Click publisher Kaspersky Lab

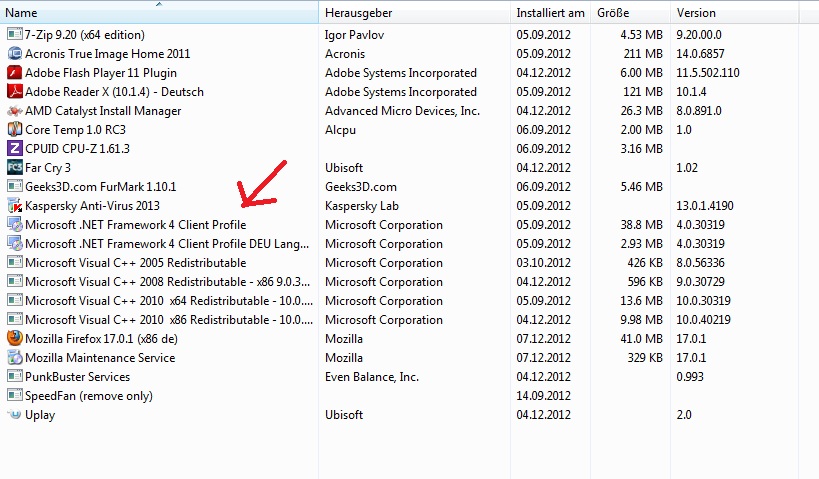(361, 206)
